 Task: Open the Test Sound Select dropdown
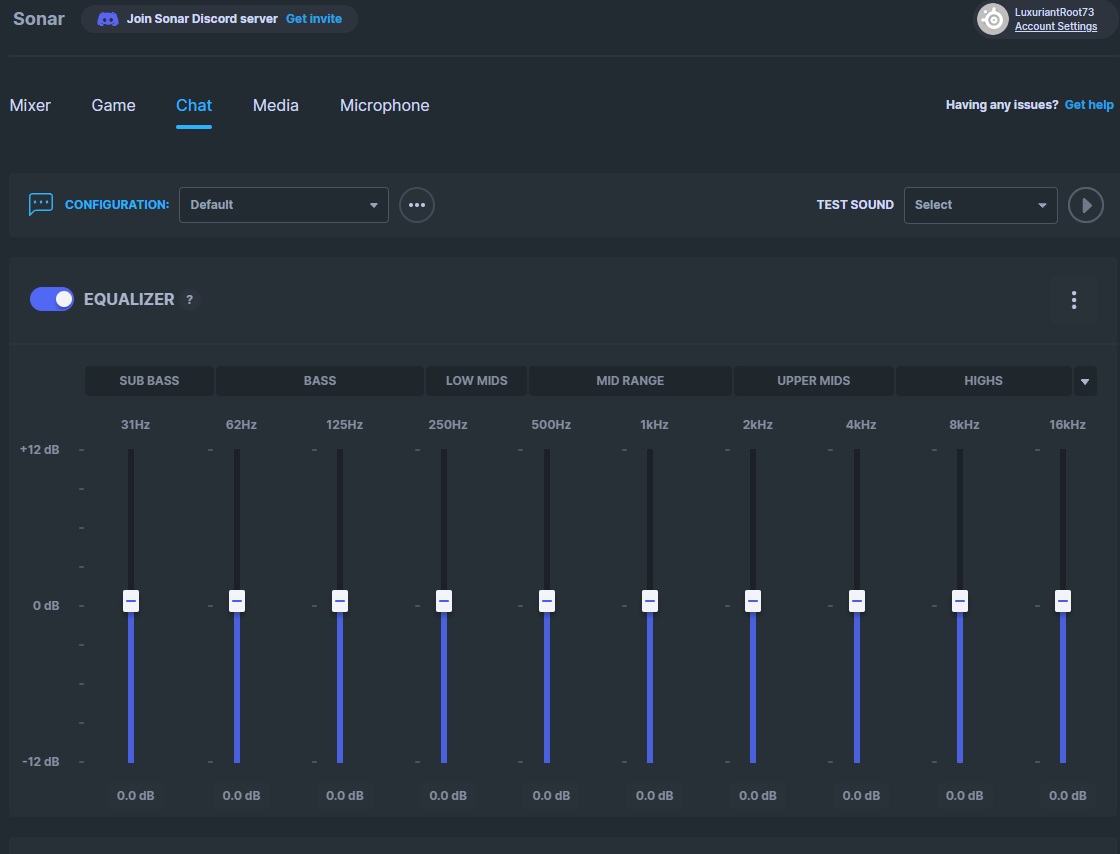(980, 205)
